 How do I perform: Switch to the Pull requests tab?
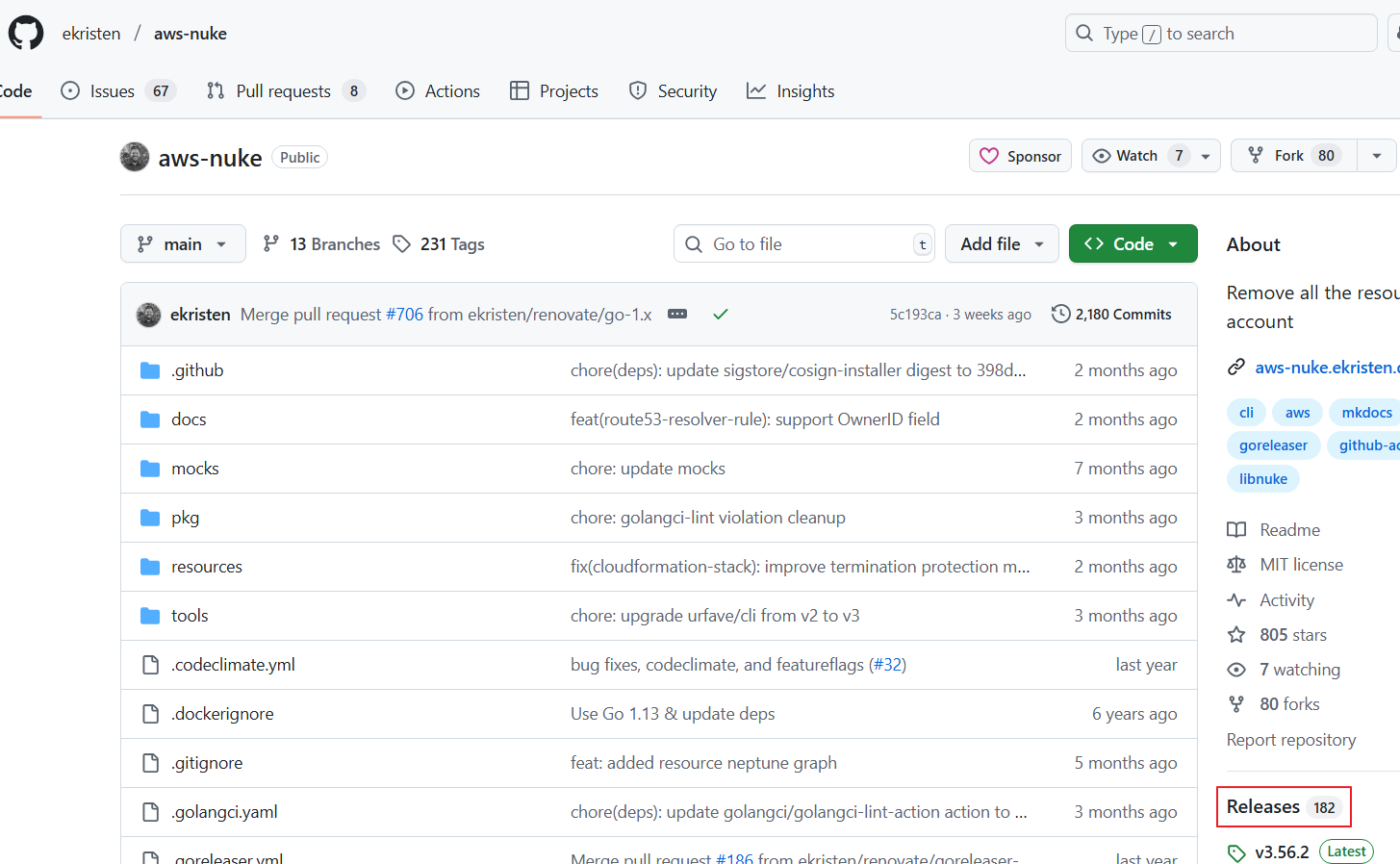tap(286, 91)
